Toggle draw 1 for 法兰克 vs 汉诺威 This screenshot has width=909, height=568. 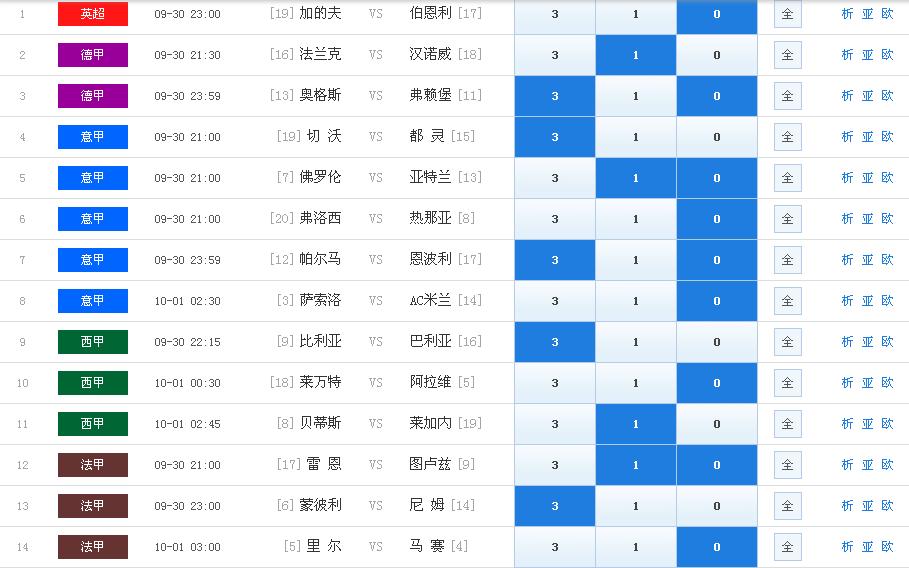636,55
